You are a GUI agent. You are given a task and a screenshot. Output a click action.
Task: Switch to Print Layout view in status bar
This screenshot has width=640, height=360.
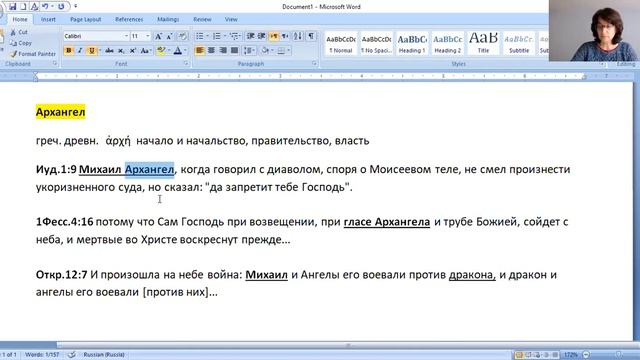(519, 354)
